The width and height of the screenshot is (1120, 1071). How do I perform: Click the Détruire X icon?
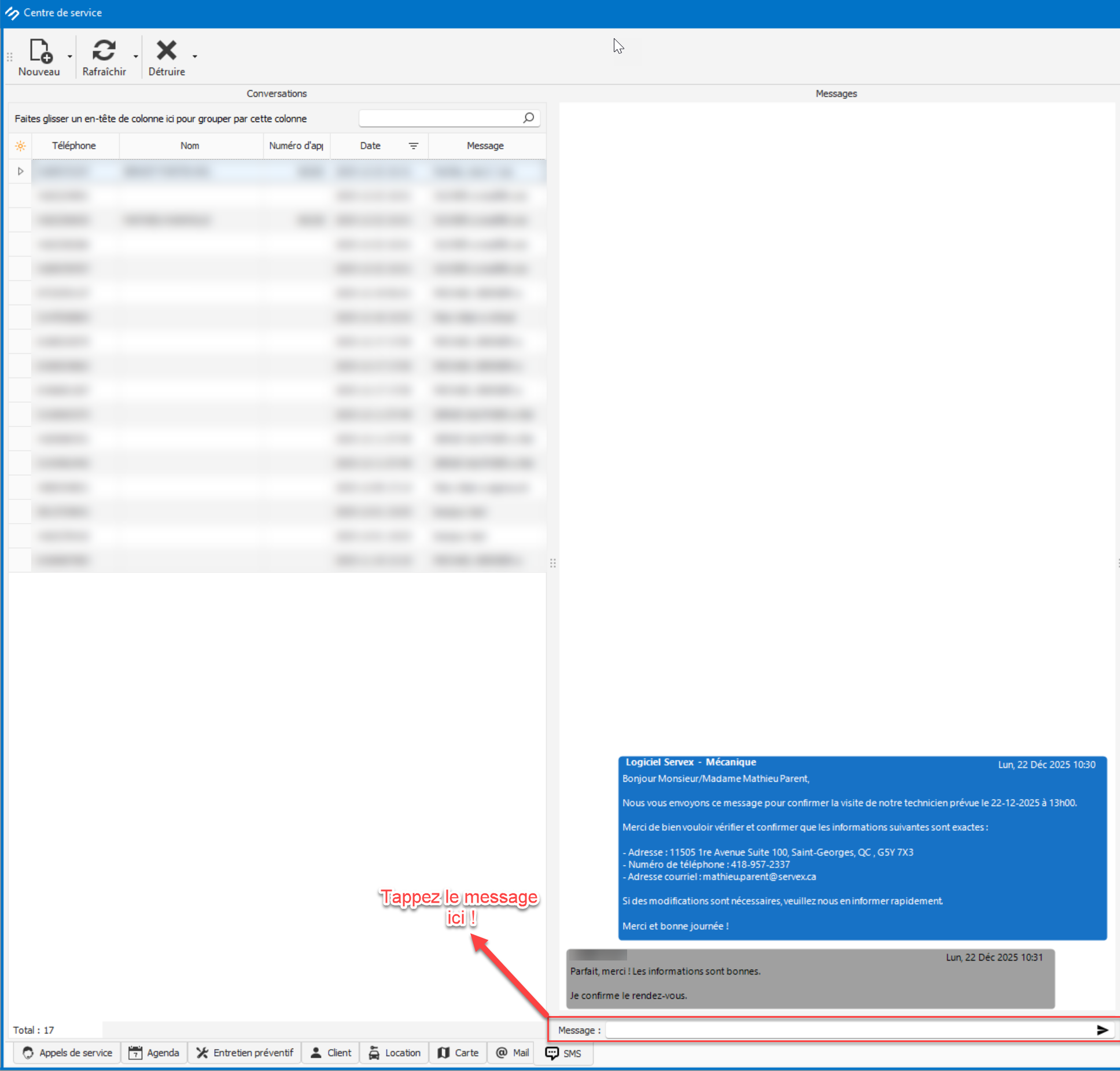167,51
